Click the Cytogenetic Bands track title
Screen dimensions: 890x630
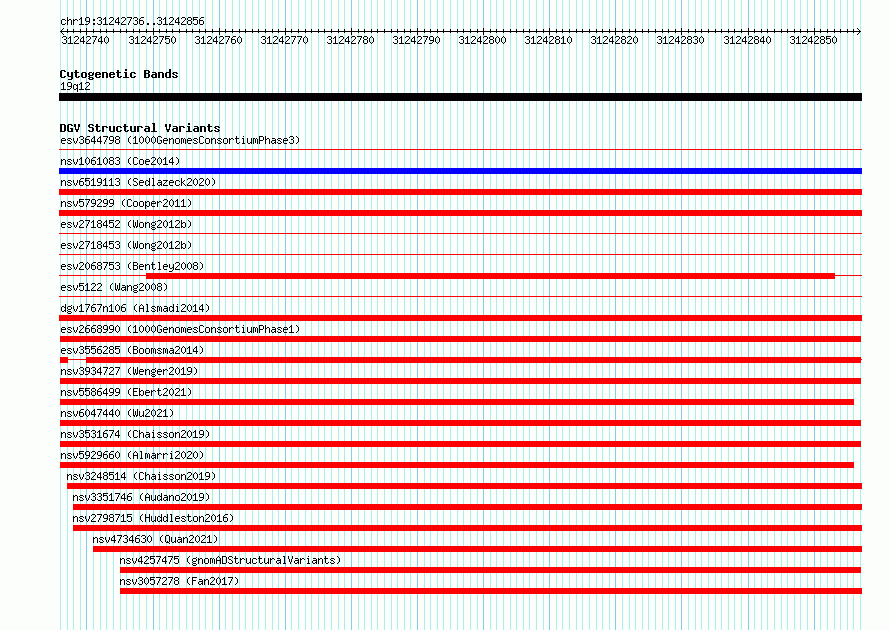tap(119, 74)
